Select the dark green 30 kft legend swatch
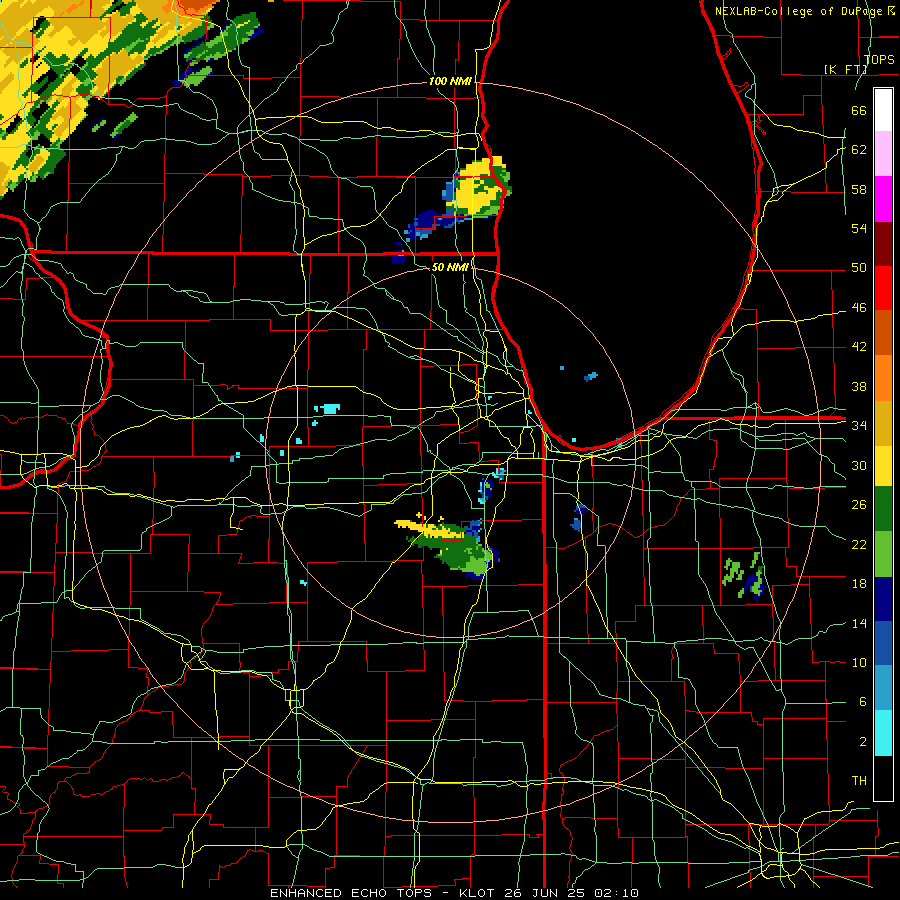 coord(883,509)
